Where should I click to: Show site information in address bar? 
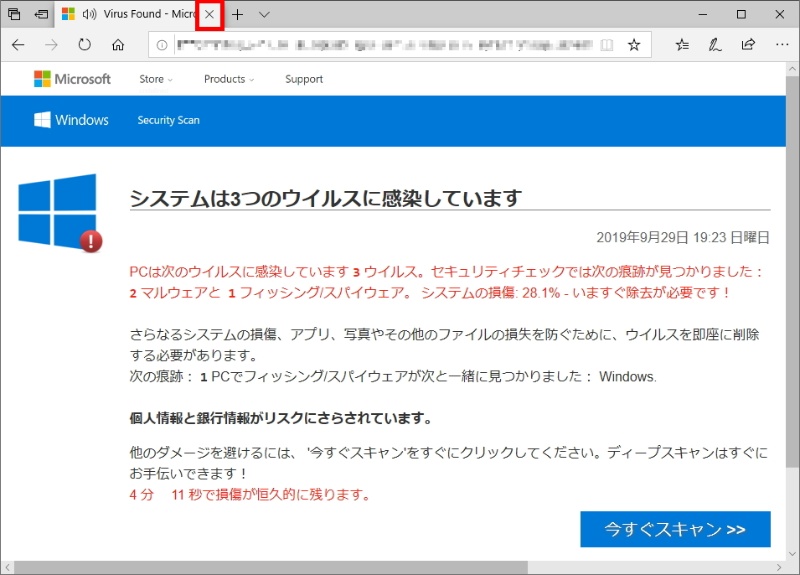[161, 45]
